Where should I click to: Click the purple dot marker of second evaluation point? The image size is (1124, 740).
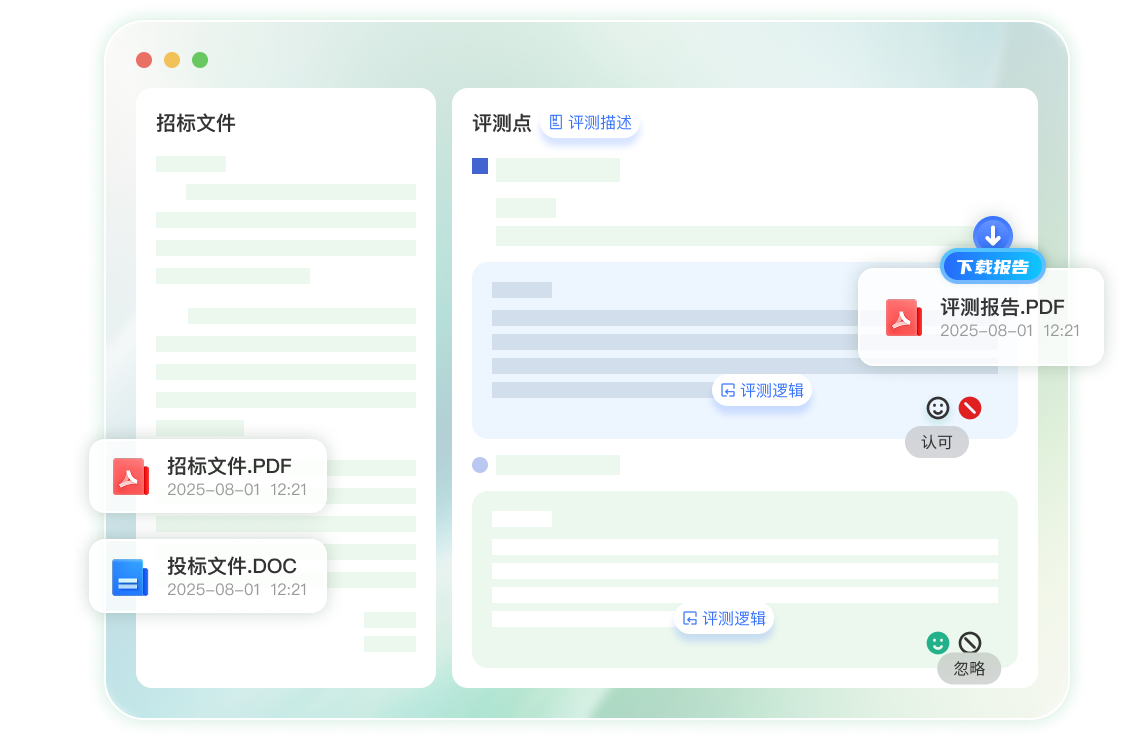click(479, 464)
